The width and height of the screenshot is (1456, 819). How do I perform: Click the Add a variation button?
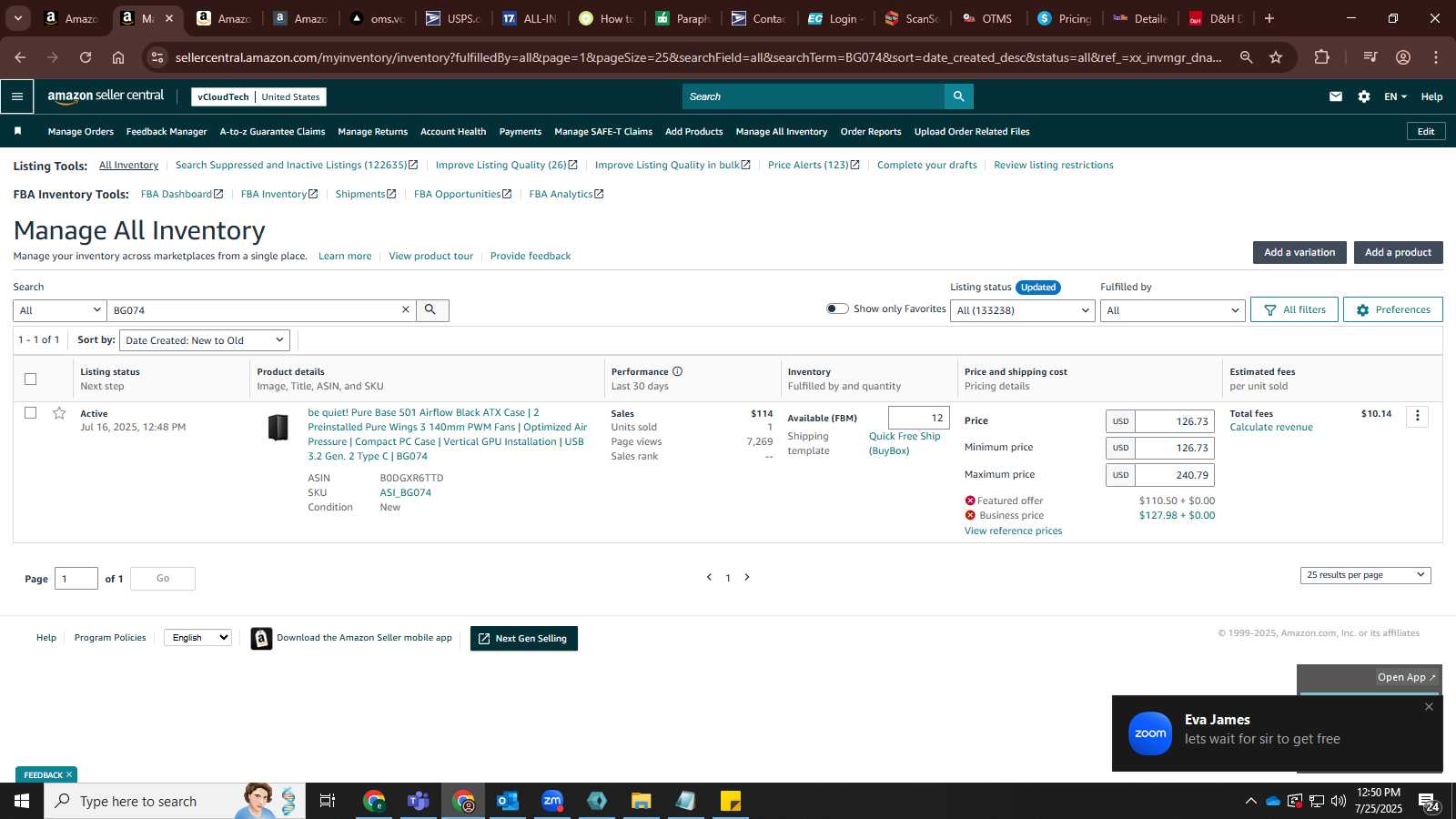[x=1299, y=252]
